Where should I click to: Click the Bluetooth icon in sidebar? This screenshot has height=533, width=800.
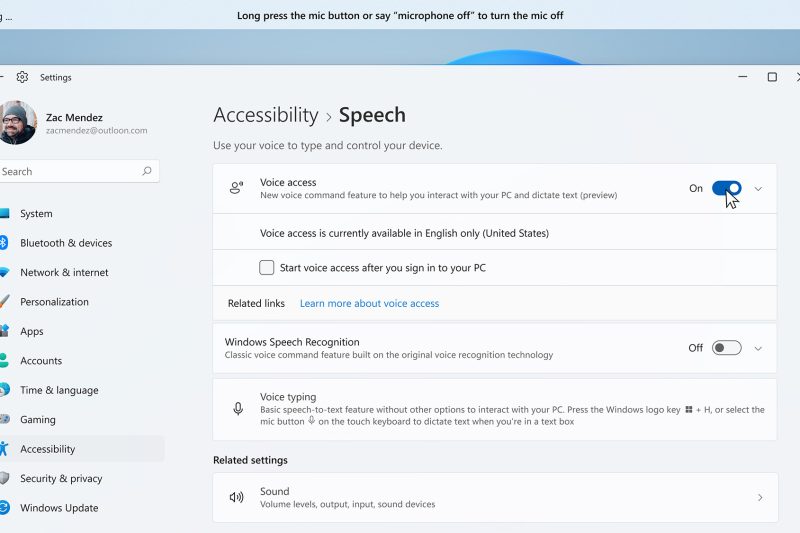pos(3,242)
